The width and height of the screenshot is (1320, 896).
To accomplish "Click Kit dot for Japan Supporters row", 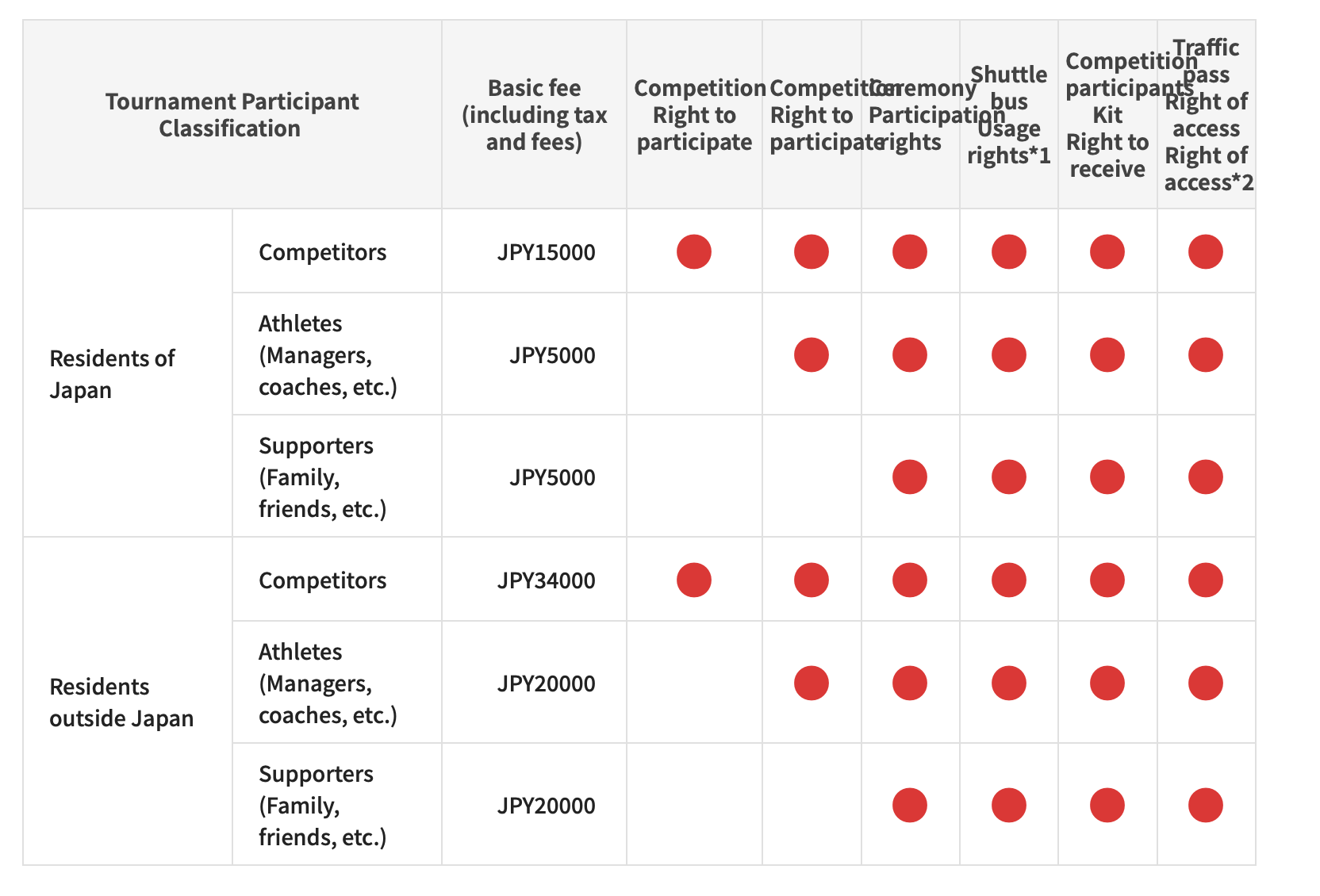I will pos(1107,477).
